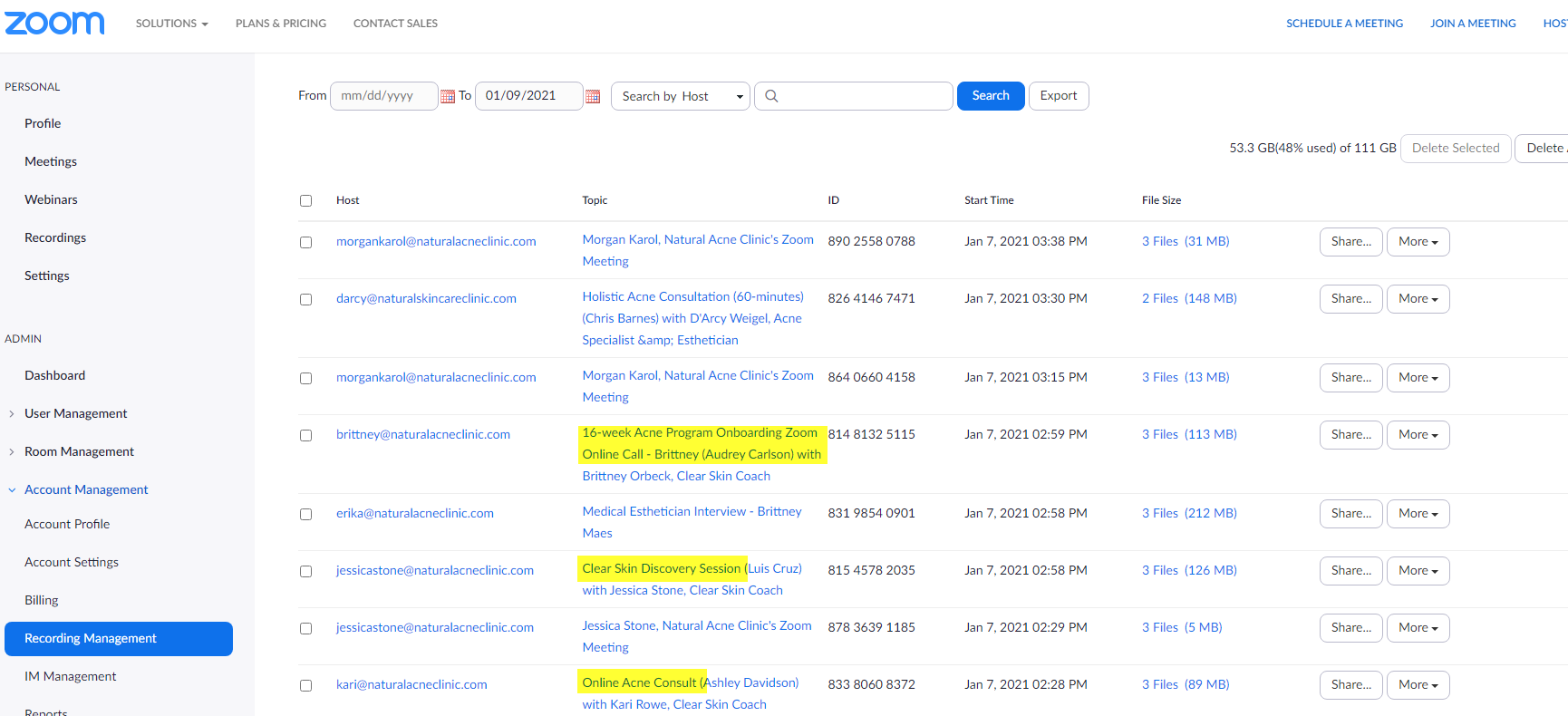1568x716 pixels.
Task: Open Contact Sales link
Action: [395, 24]
